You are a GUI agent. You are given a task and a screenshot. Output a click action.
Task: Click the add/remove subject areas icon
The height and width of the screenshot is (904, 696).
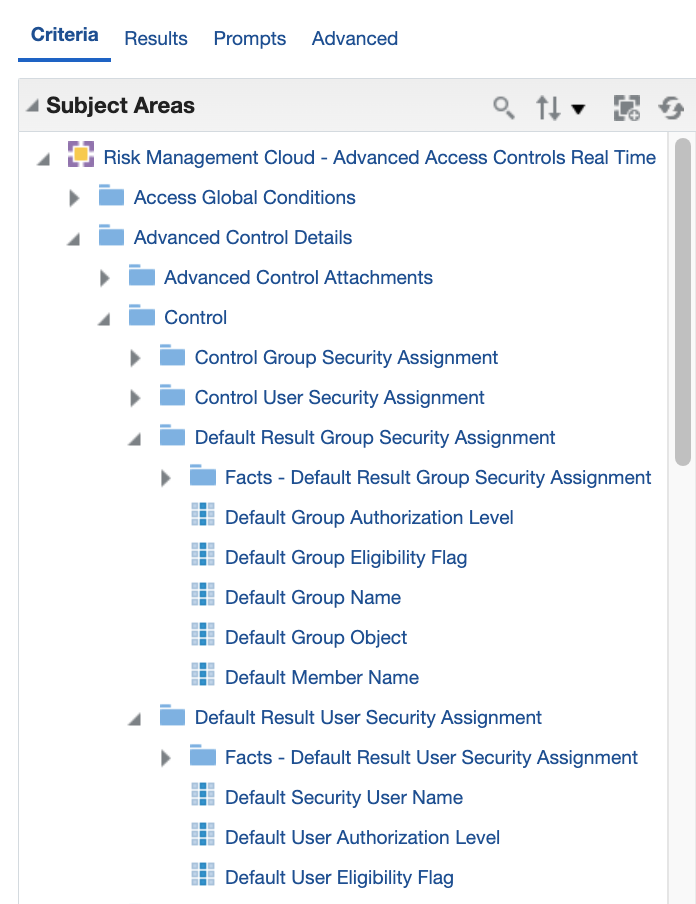[627, 108]
